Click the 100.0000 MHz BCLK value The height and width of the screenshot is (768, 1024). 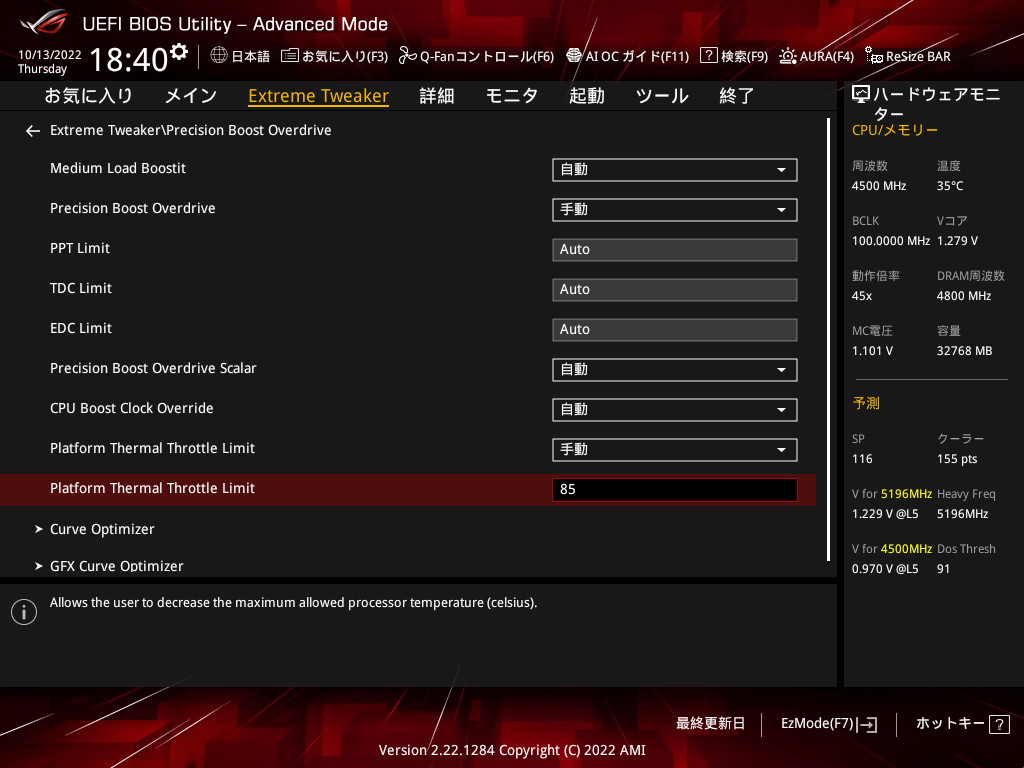[891, 241]
